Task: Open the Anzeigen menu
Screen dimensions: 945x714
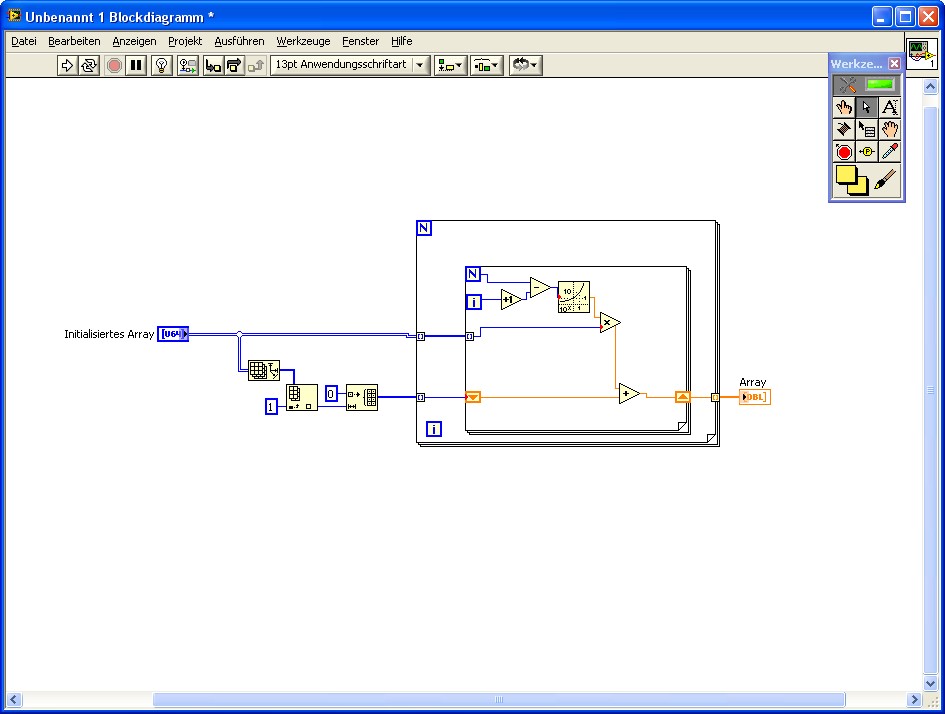Action: tap(134, 41)
